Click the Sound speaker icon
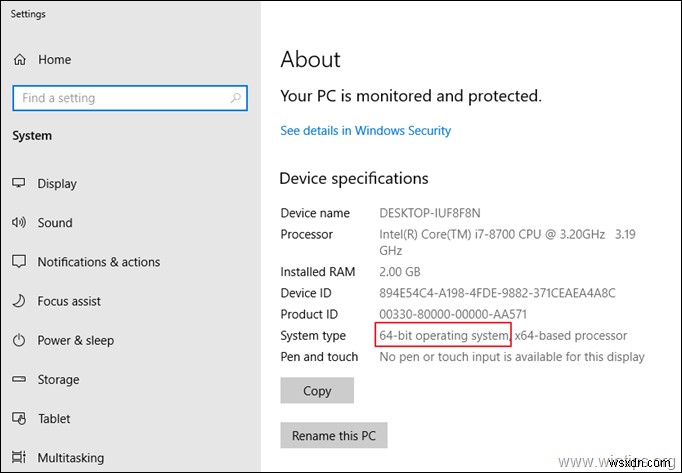Image resolution: width=682 pixels, height=473 pixels. tap(18, 223)
